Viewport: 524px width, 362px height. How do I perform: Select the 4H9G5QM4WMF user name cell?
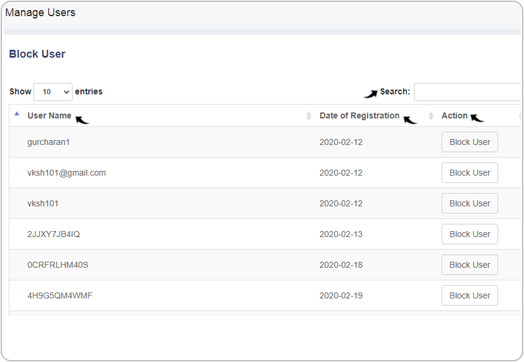coord(59,296)
